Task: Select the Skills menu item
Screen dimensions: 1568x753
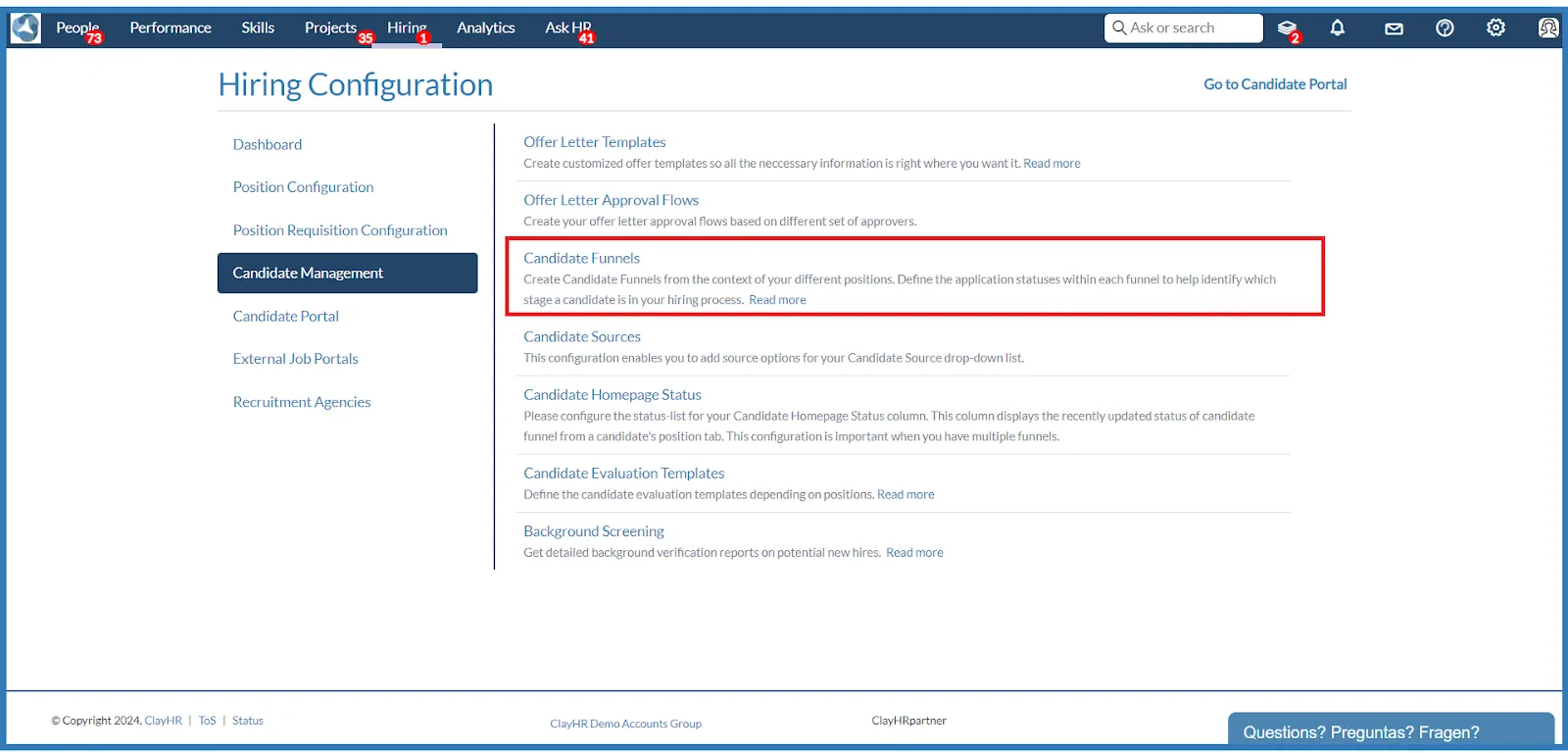Action: tap(258, 28)
